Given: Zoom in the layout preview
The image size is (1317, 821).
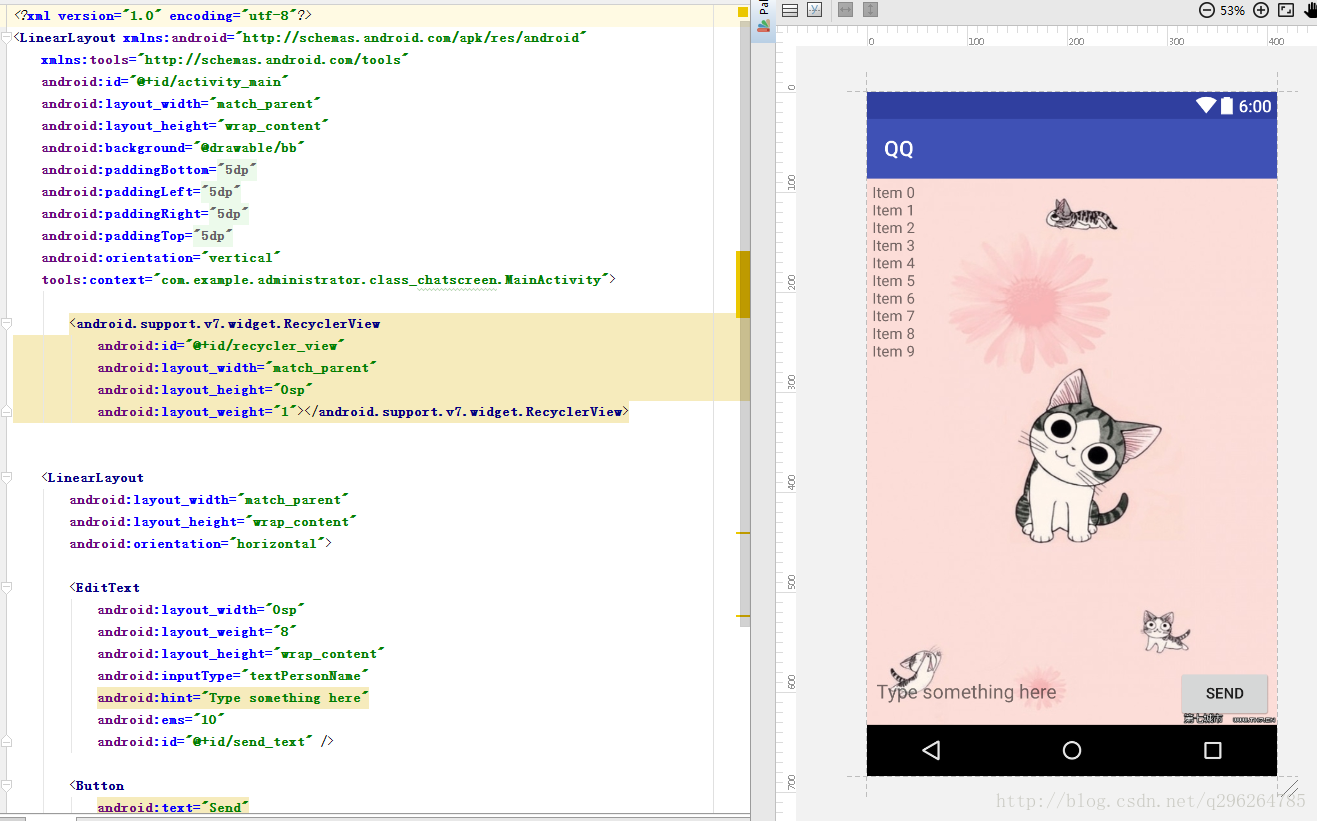Looking at the screenshot, I should coord(1261,10).
